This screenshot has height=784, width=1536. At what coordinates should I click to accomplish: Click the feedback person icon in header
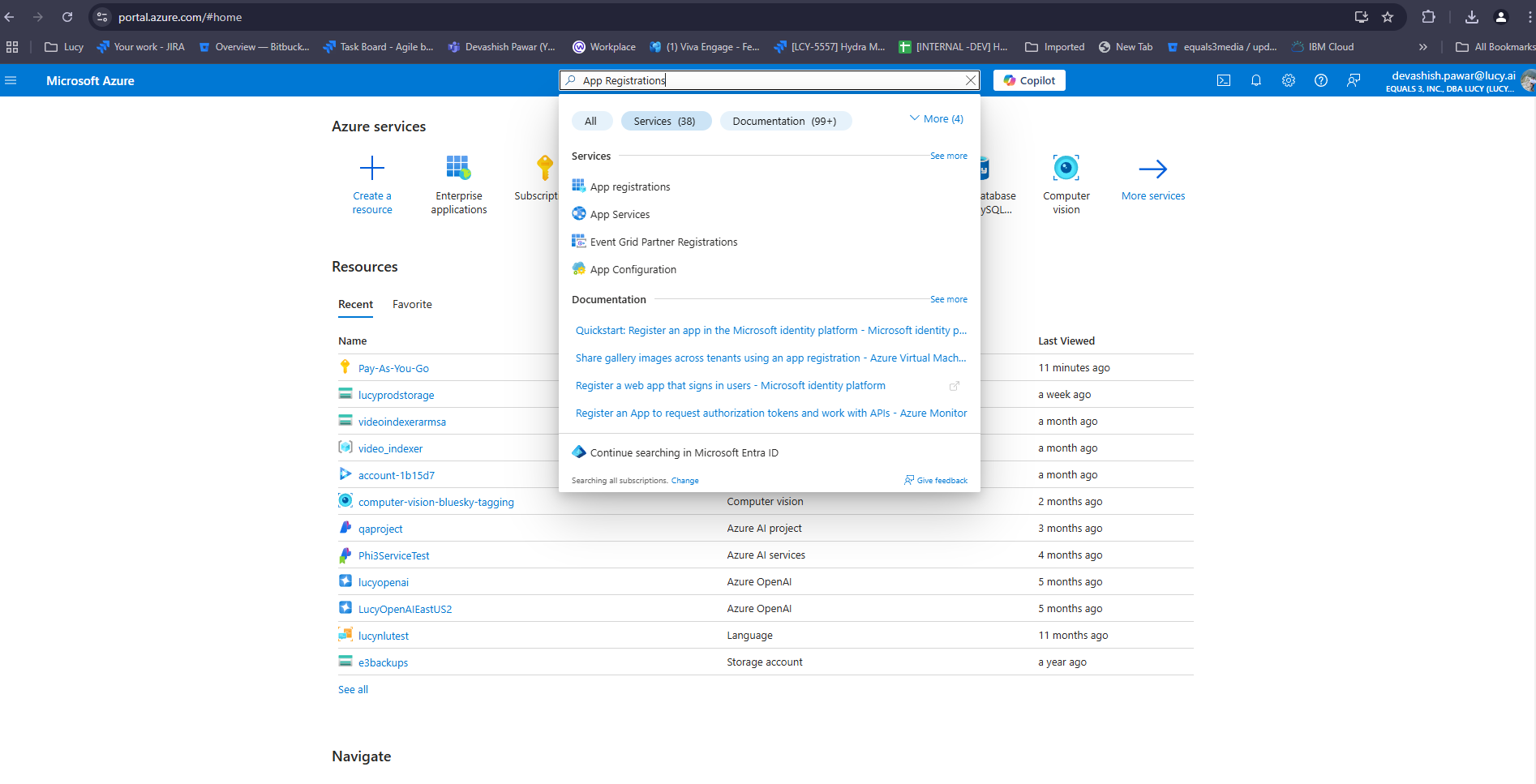click(1354, 80)
